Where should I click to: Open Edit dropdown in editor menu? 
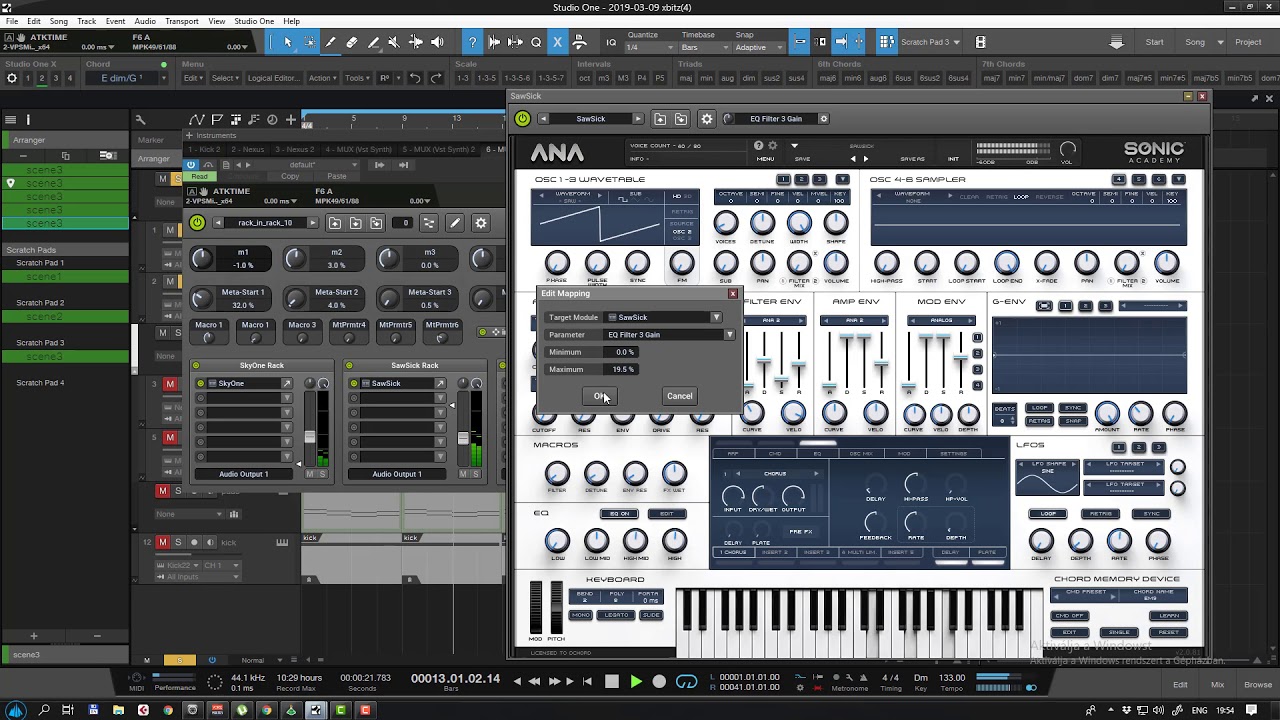[x=193, y=78]
